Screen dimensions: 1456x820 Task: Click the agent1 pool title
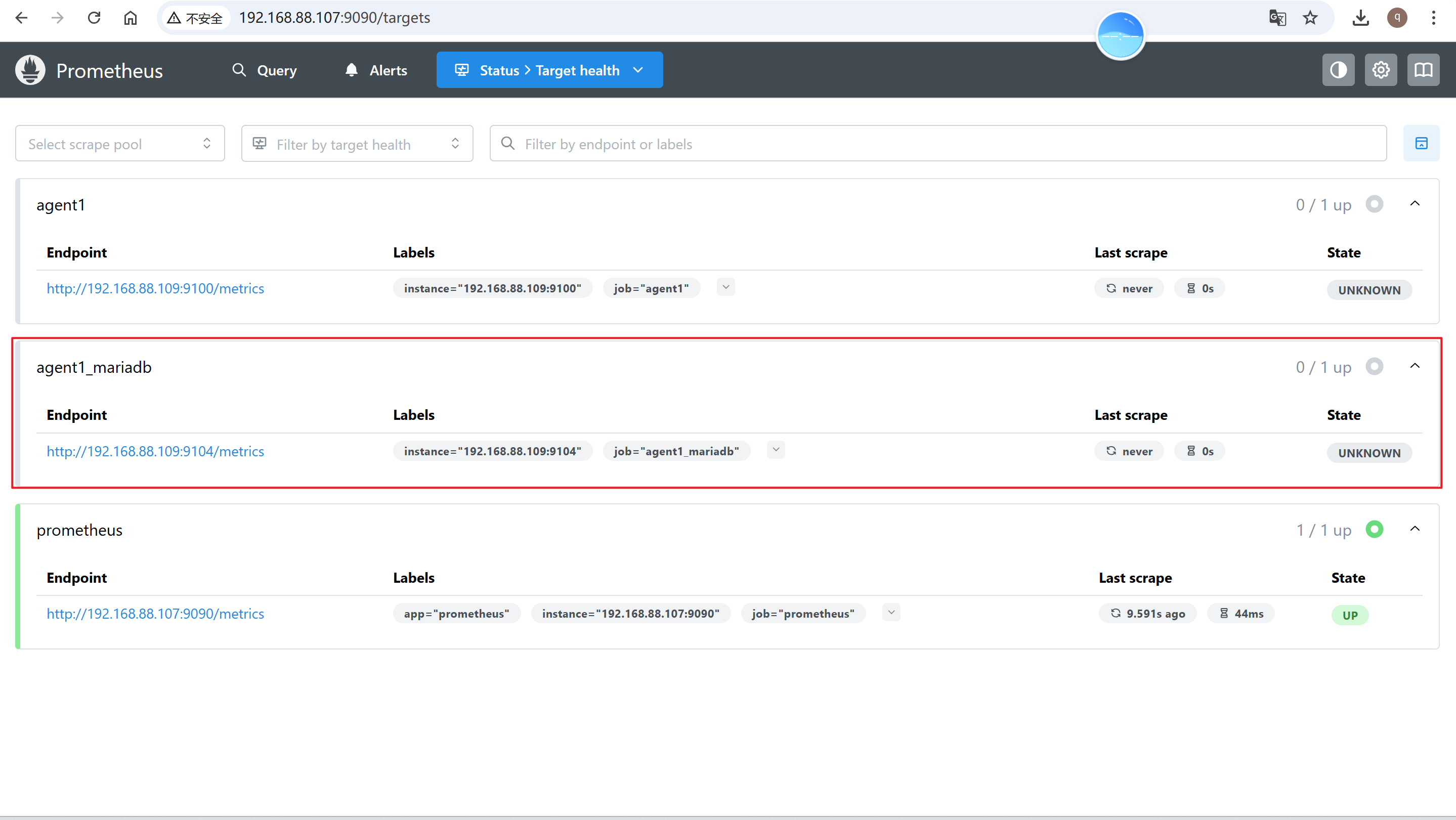coord(61,204)
